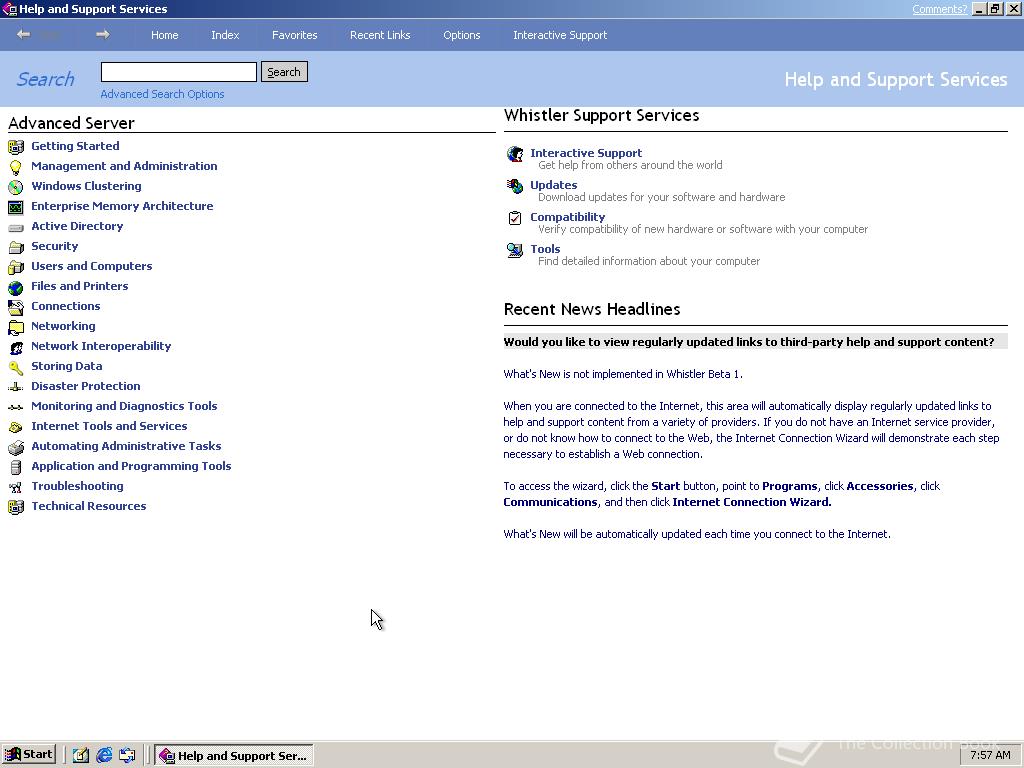Viewport: 1024px width, 768px height.
Task: Open the Technical Resources link
Action: [x=89, y=506]
